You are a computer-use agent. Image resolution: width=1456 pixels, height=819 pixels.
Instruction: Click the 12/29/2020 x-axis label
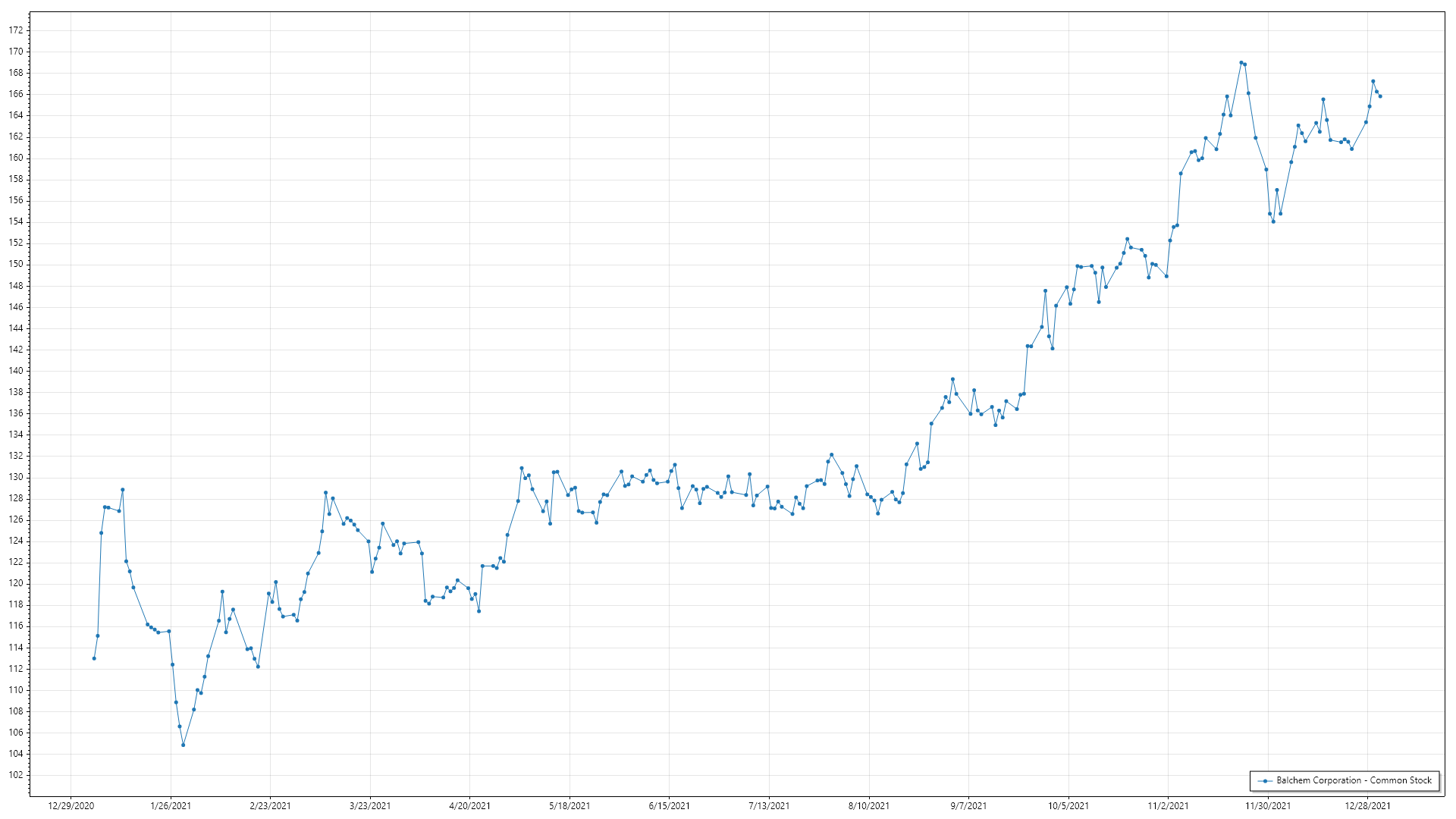71,805
